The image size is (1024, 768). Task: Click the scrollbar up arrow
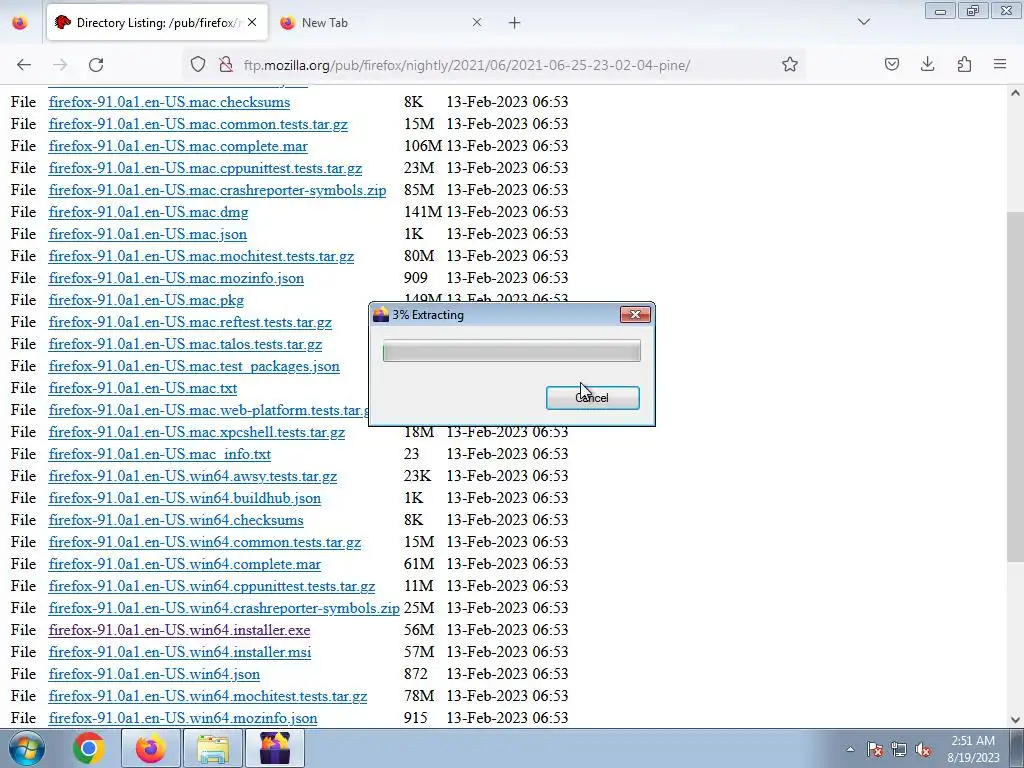1015,93
